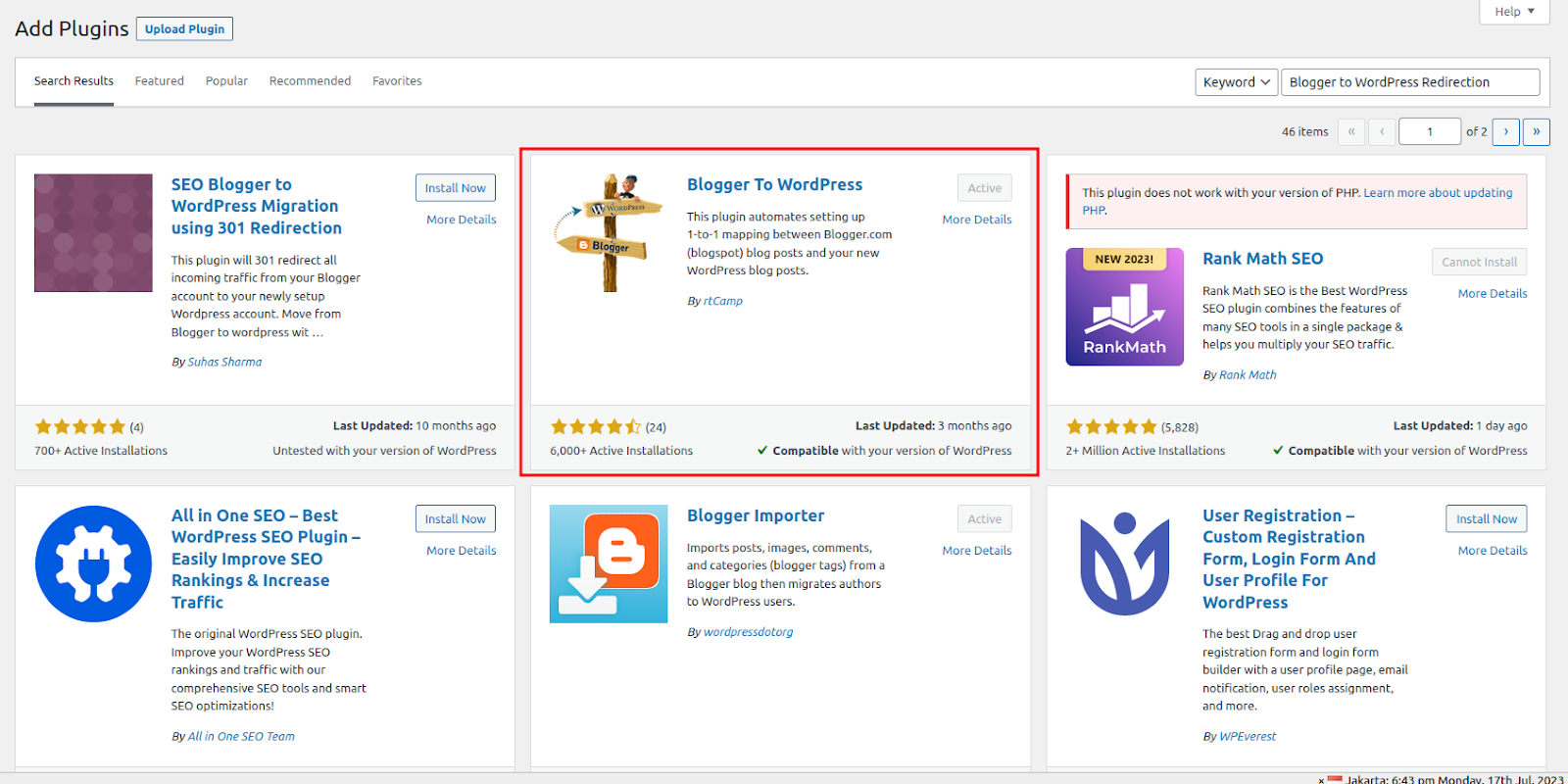Visit author rtCamp's link
Viewport: 1568px width, 784px height.
[723, 301]
